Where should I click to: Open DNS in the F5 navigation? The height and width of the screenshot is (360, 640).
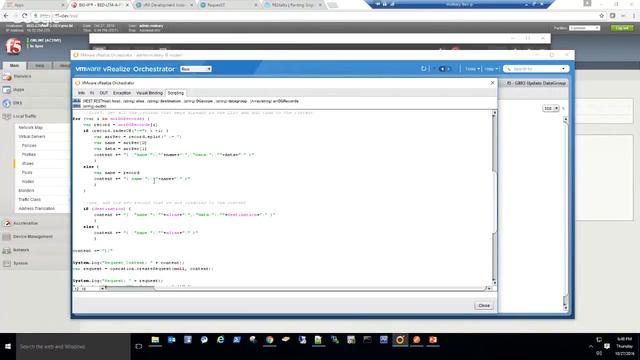coord(17,103)
